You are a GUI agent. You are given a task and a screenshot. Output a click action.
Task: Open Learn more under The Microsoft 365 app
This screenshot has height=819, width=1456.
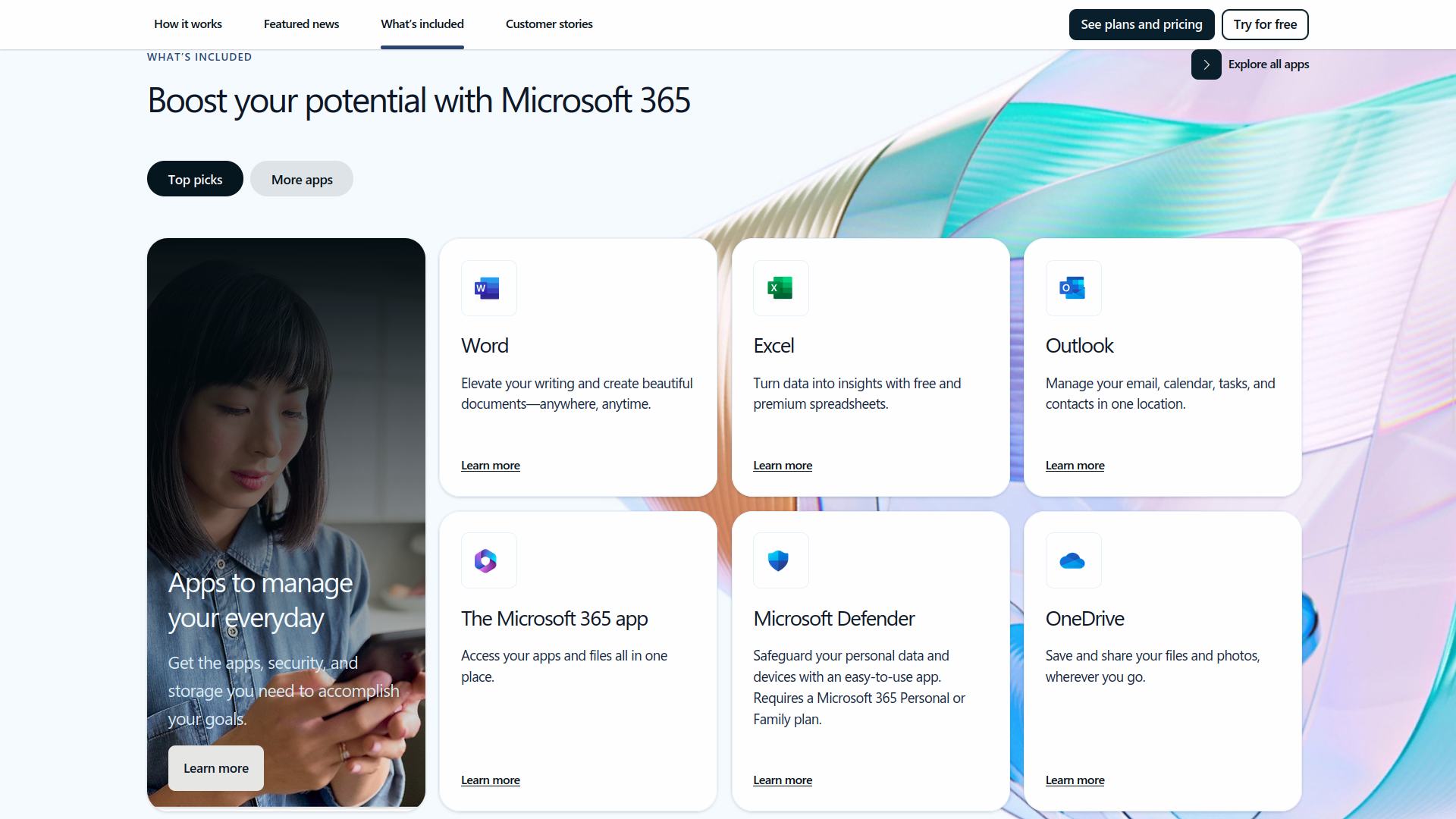[491, 780]
